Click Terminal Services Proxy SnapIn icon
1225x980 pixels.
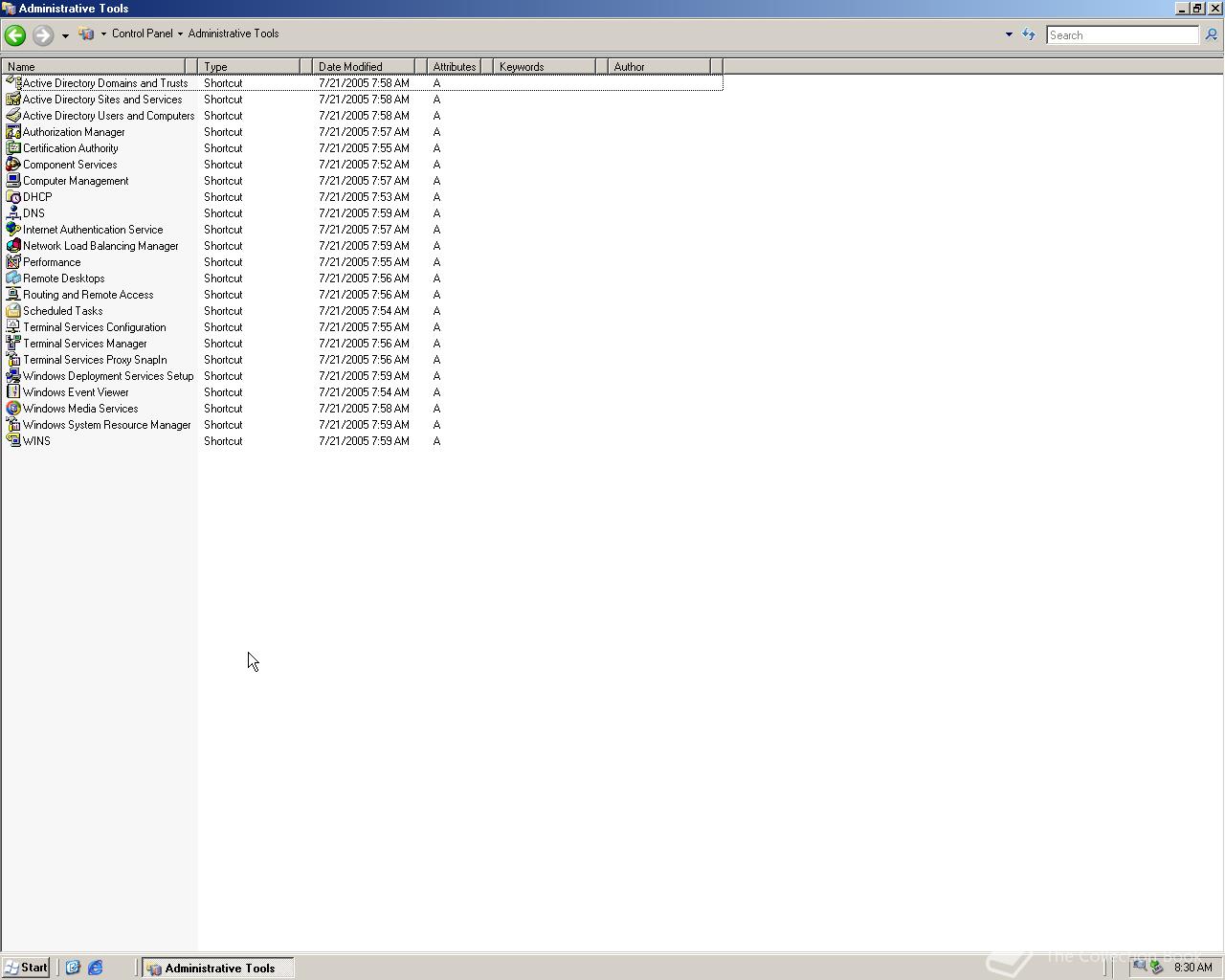click(x=13, y=360)
